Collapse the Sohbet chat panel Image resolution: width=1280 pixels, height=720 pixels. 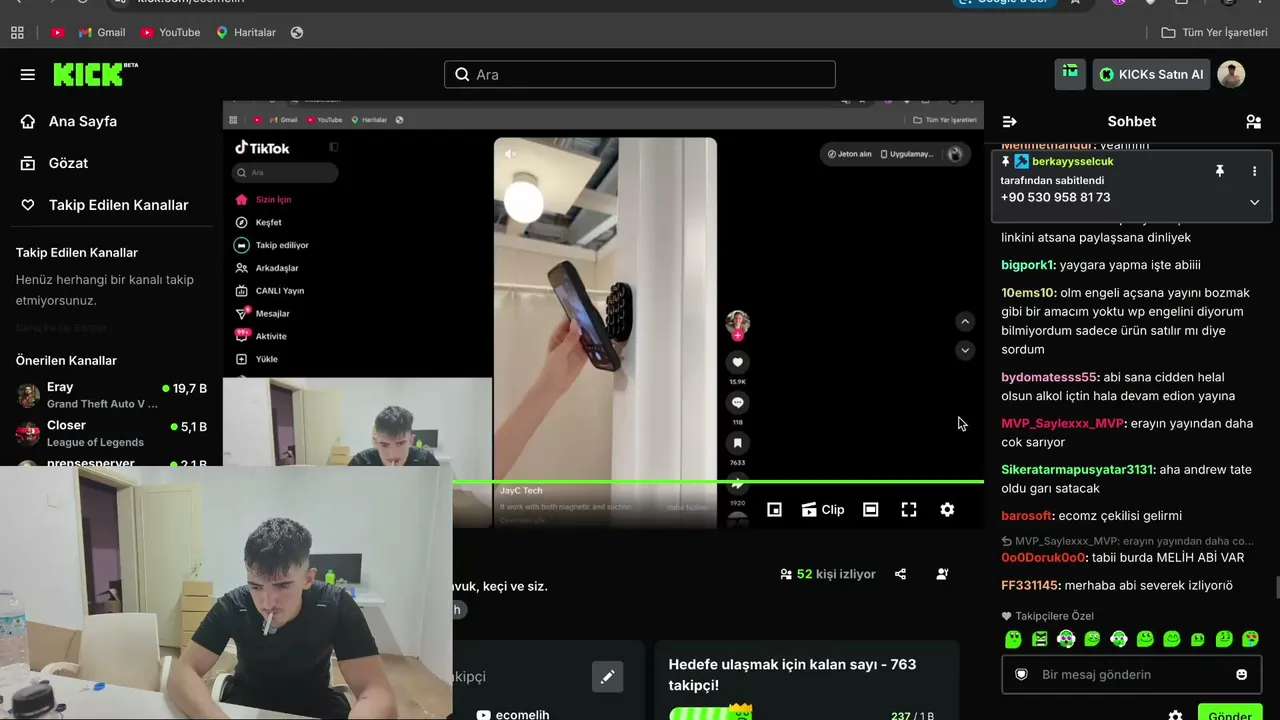coord(1010,121)
